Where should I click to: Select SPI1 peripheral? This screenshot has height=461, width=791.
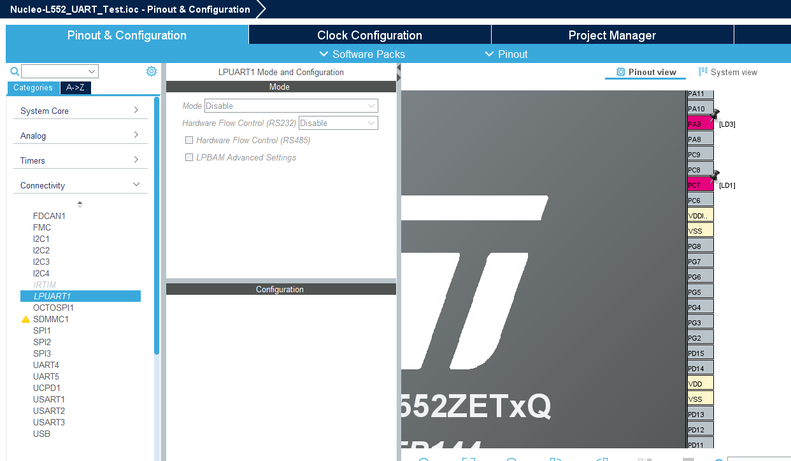tap(42, 331)
